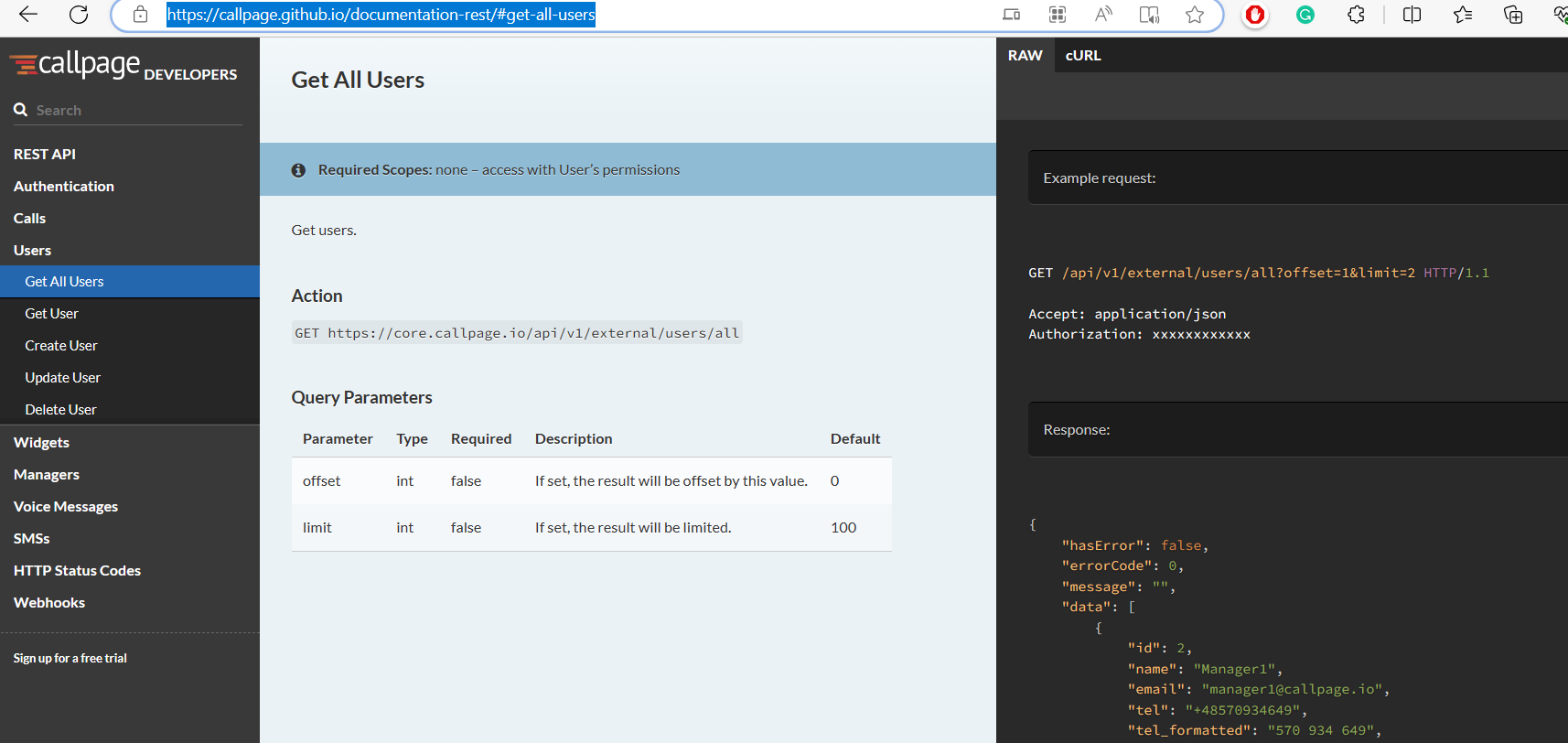This screenshot has width=1568, height=743.
Task: Open the Favorites list
Action: pyautogui.click(x=1463, y=15)
